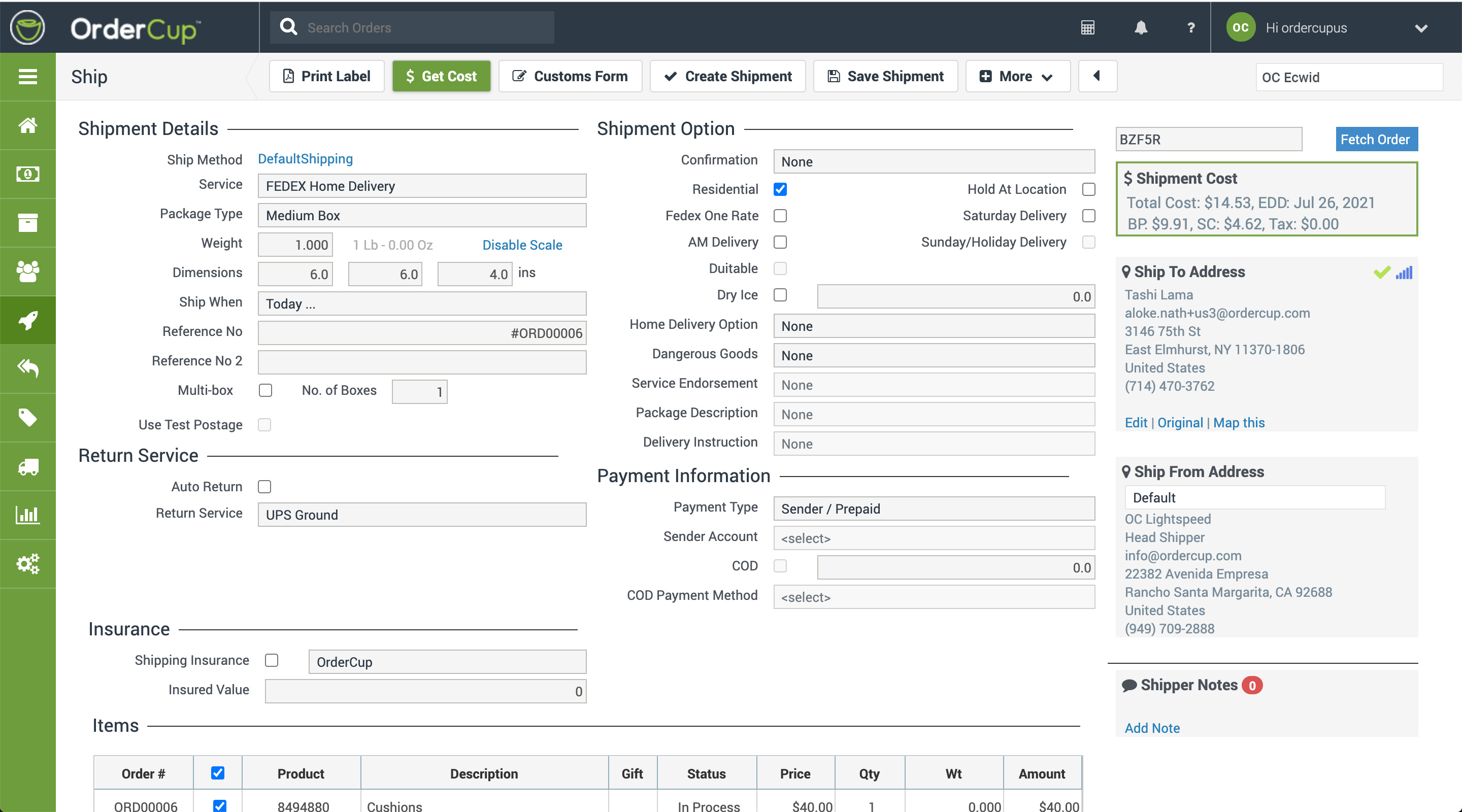Open the archive box sidebar icon
The height and width of the screenshot is (812, 1462).
(28, 222)
